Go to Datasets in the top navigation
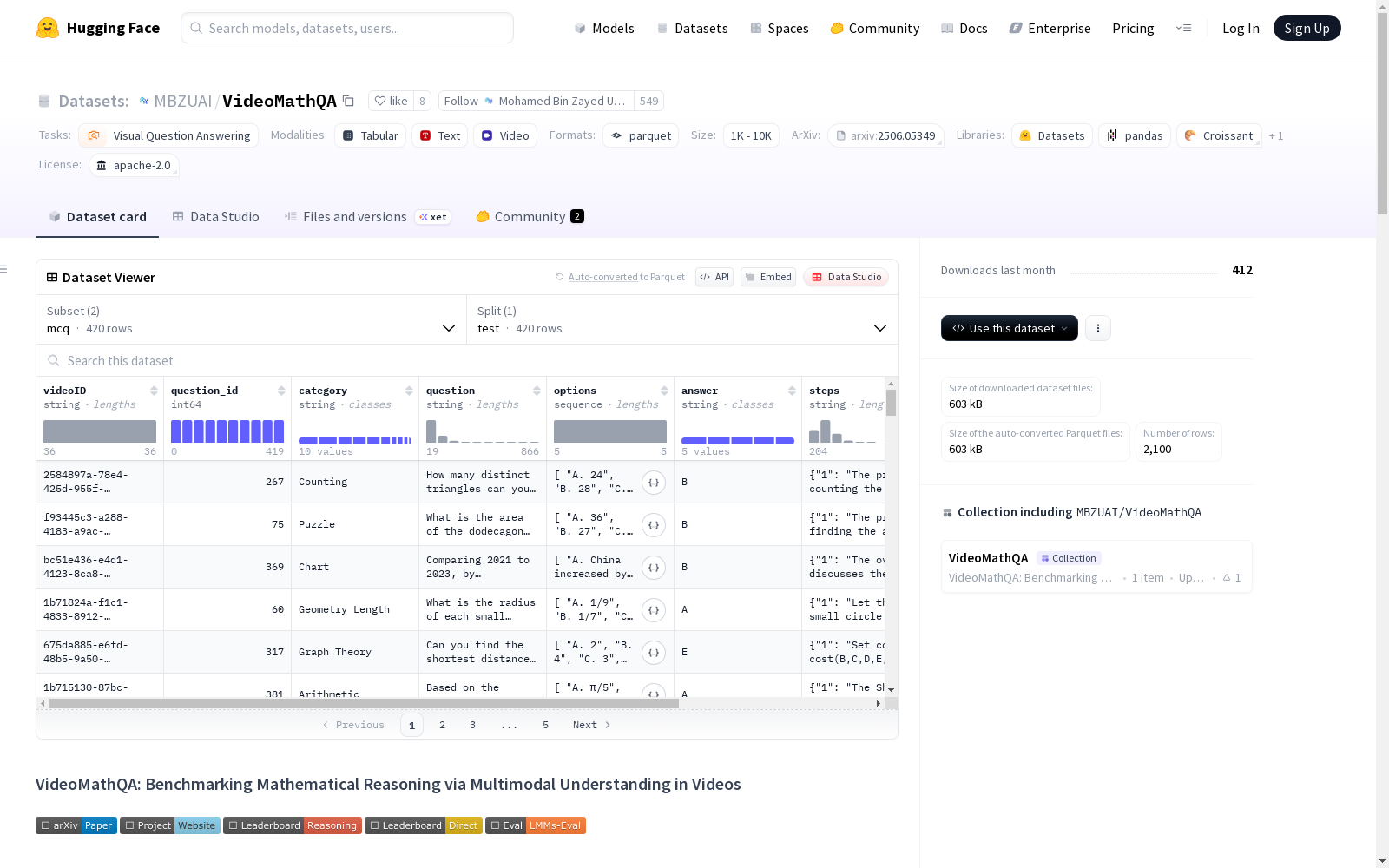1389x868 pixels. 692,28
